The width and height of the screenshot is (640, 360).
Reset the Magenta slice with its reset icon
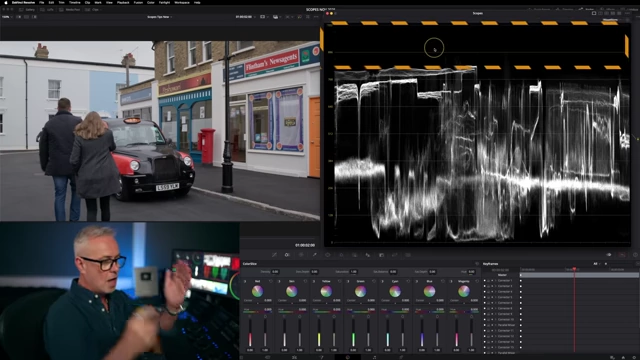coord(477,281)
